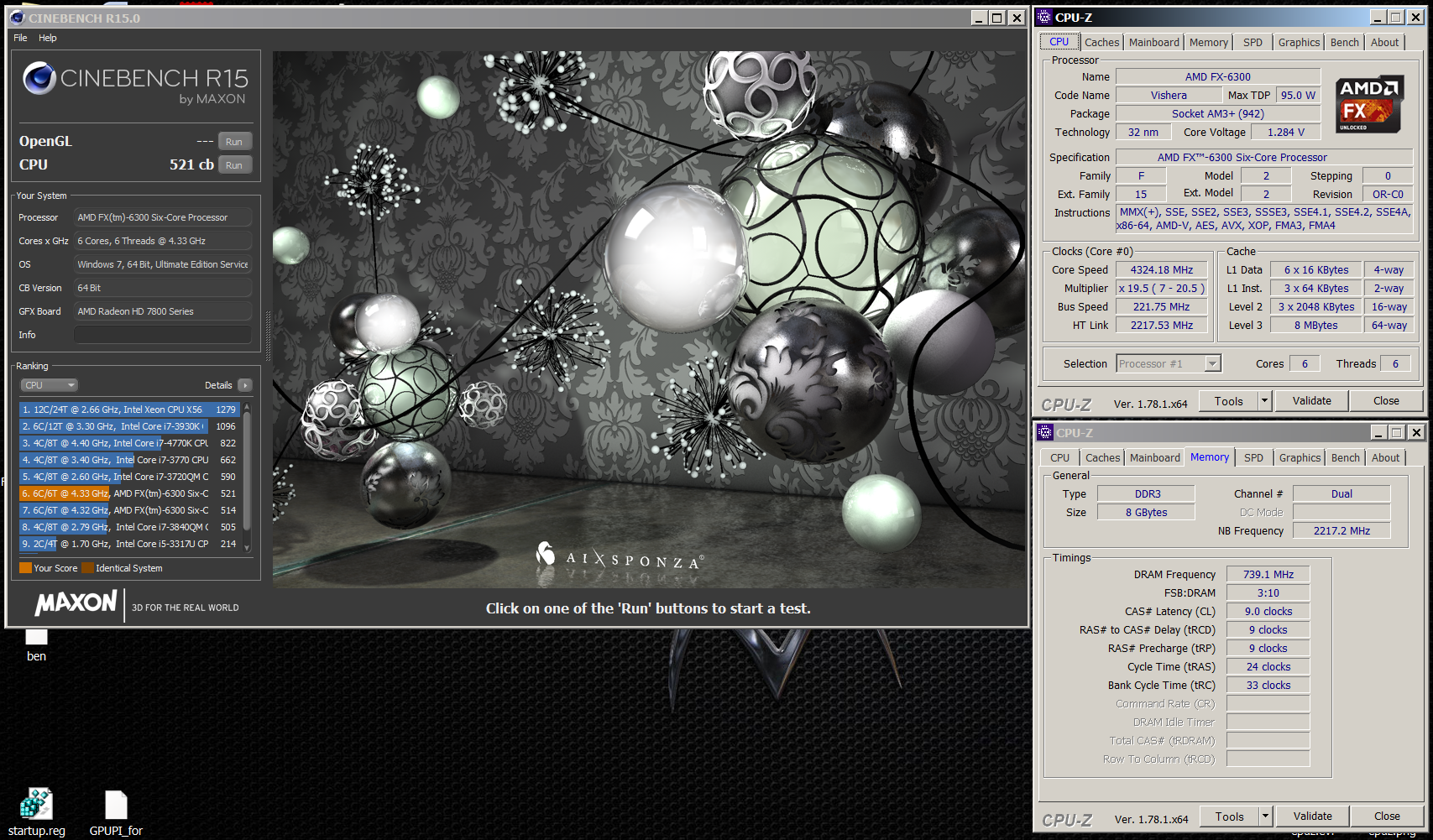Select ranking row Core i7-3840QM 505

[x=129, y=527]
